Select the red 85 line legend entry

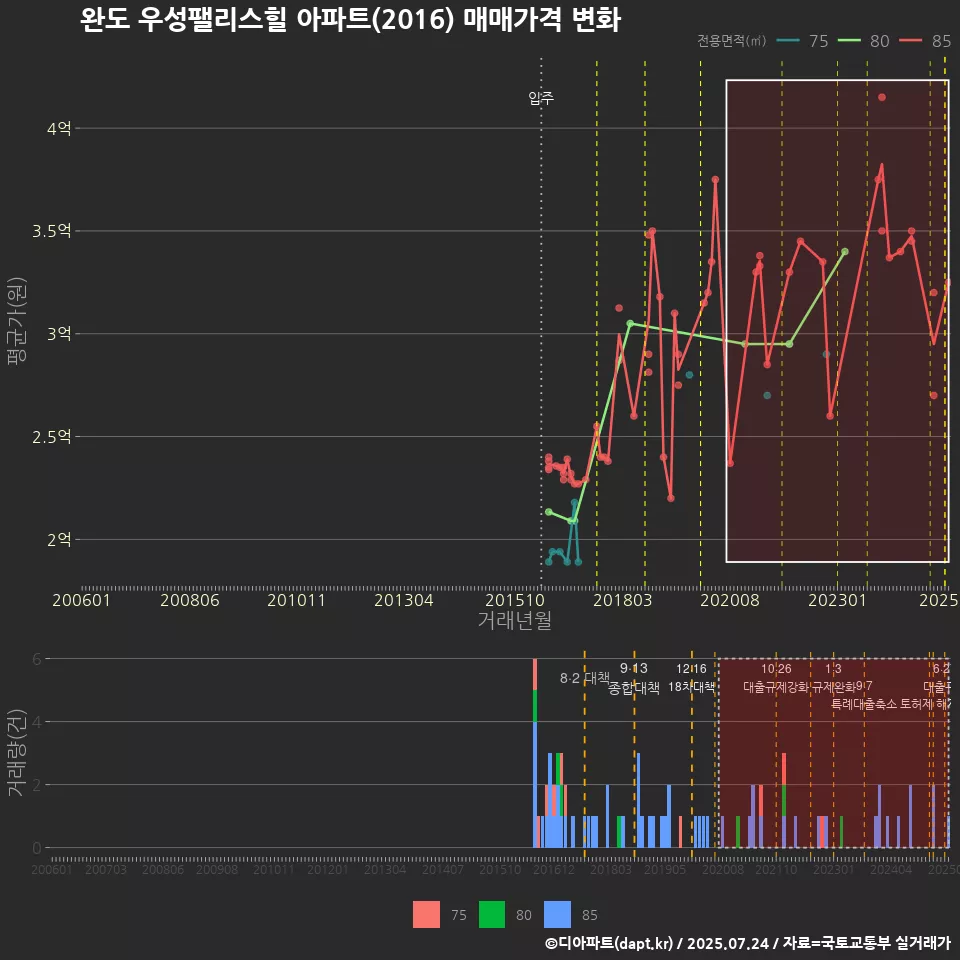pos(924,41)
